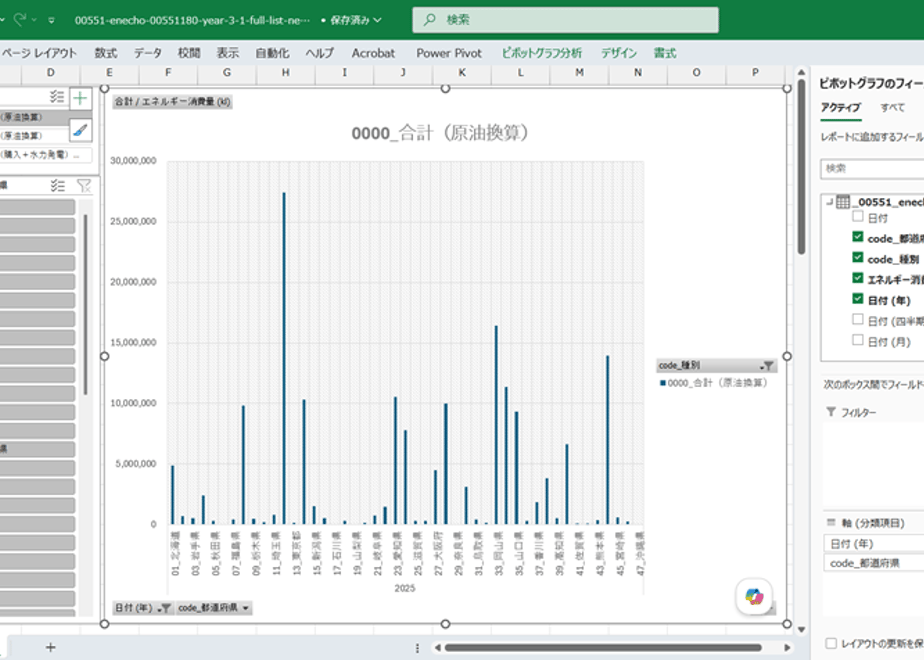Image resolution: width=924 pixels, height=660 pixels.
Task: Open the code_都道府県 axis field dropdown
Action: click(x=213, y=608)
